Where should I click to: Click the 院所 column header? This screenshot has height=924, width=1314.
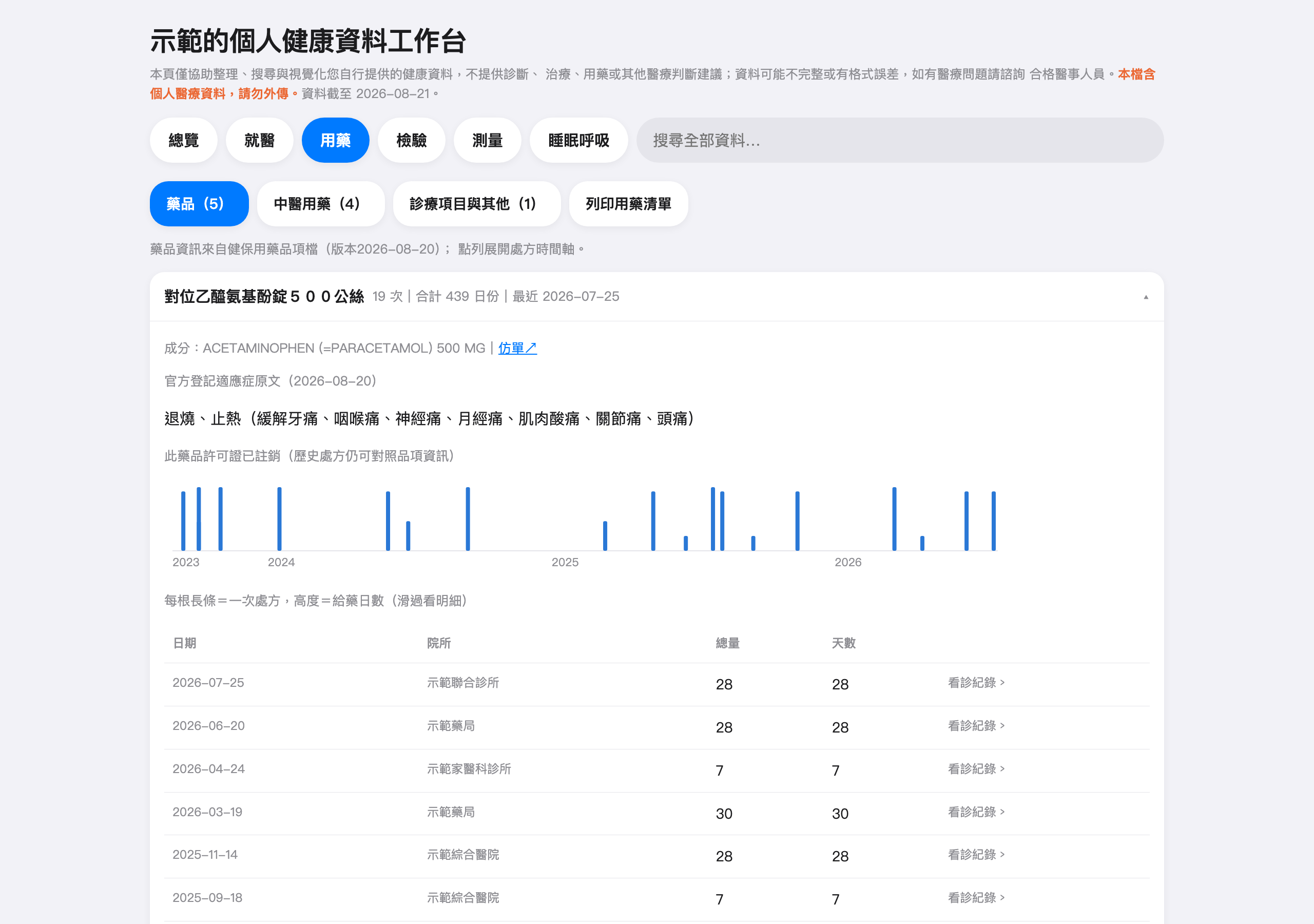439,643
